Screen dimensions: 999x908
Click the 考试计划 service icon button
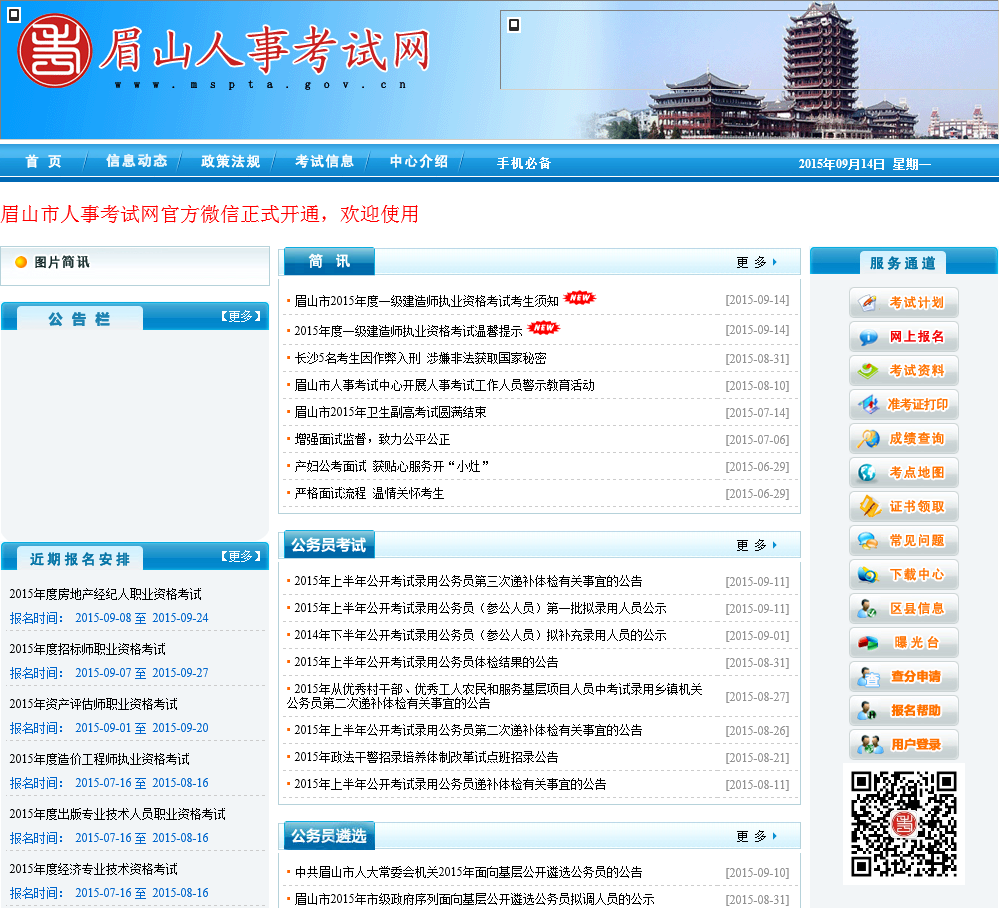[903, 302]
